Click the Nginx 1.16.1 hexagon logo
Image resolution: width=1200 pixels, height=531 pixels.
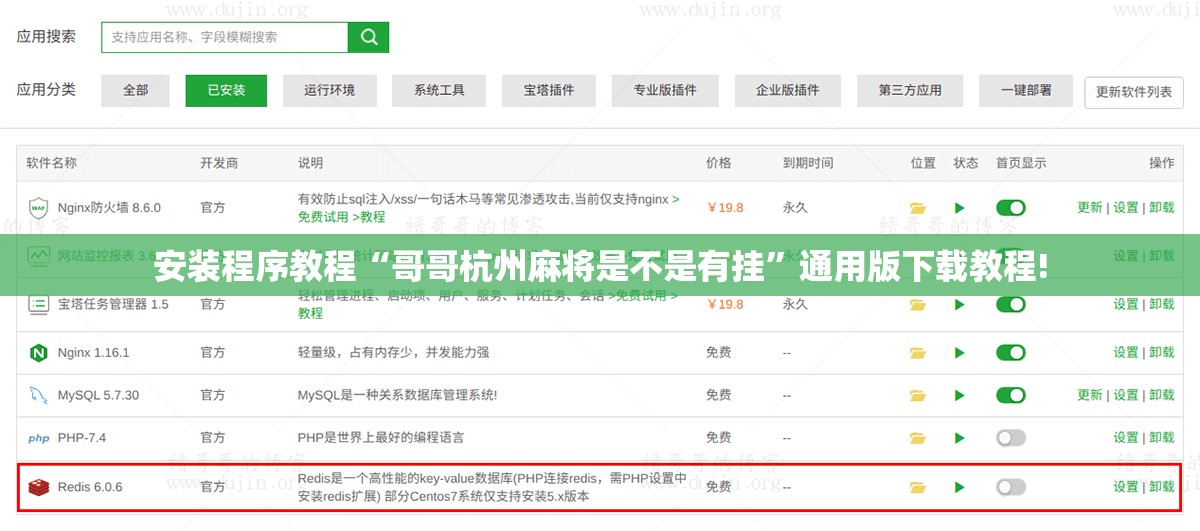(39, 353)
